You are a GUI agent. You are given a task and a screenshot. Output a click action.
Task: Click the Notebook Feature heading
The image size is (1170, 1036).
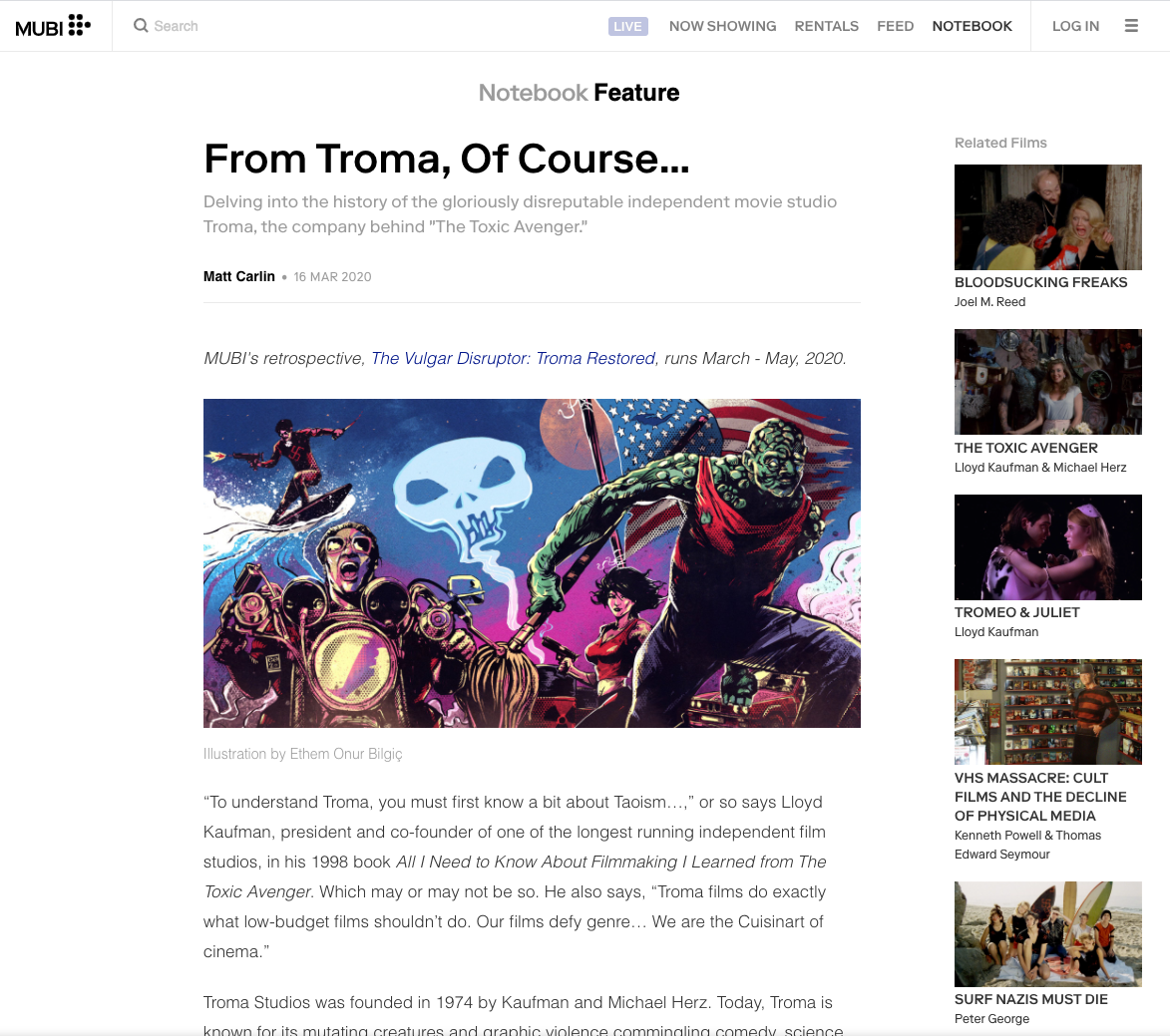[579, 93]
